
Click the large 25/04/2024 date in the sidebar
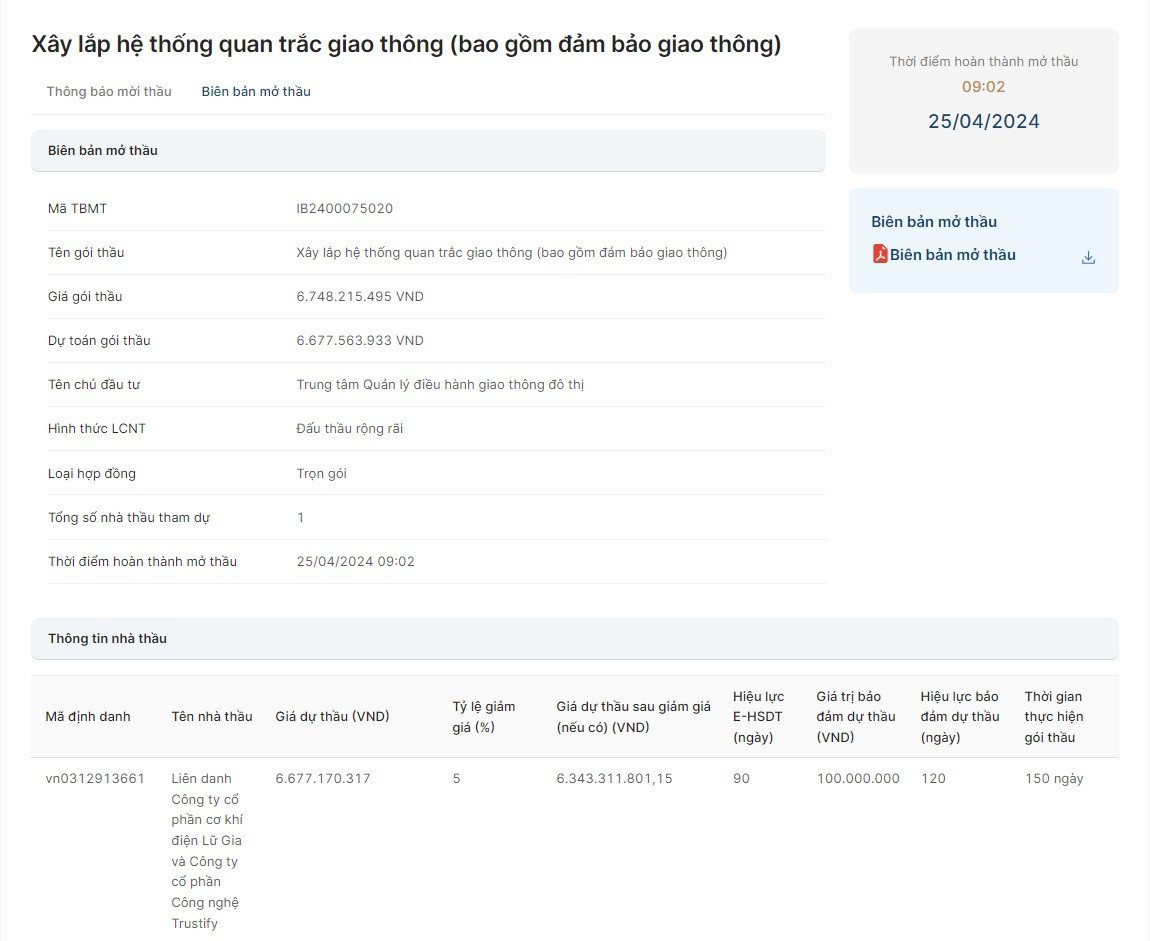[983, 121]
